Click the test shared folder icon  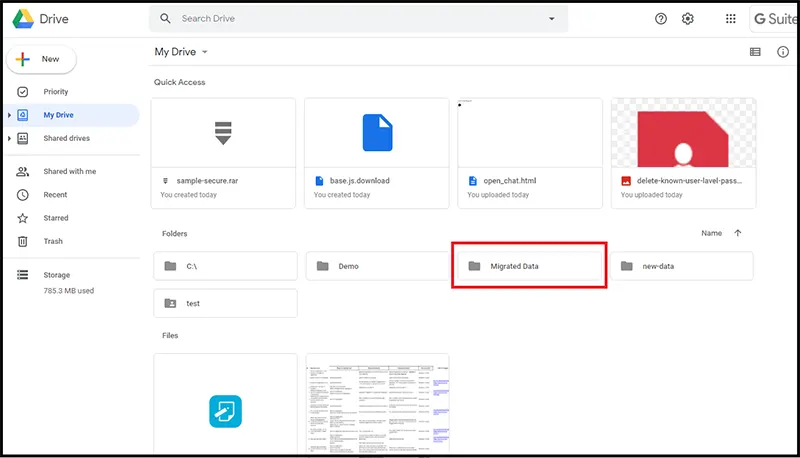tap(170, 303)
